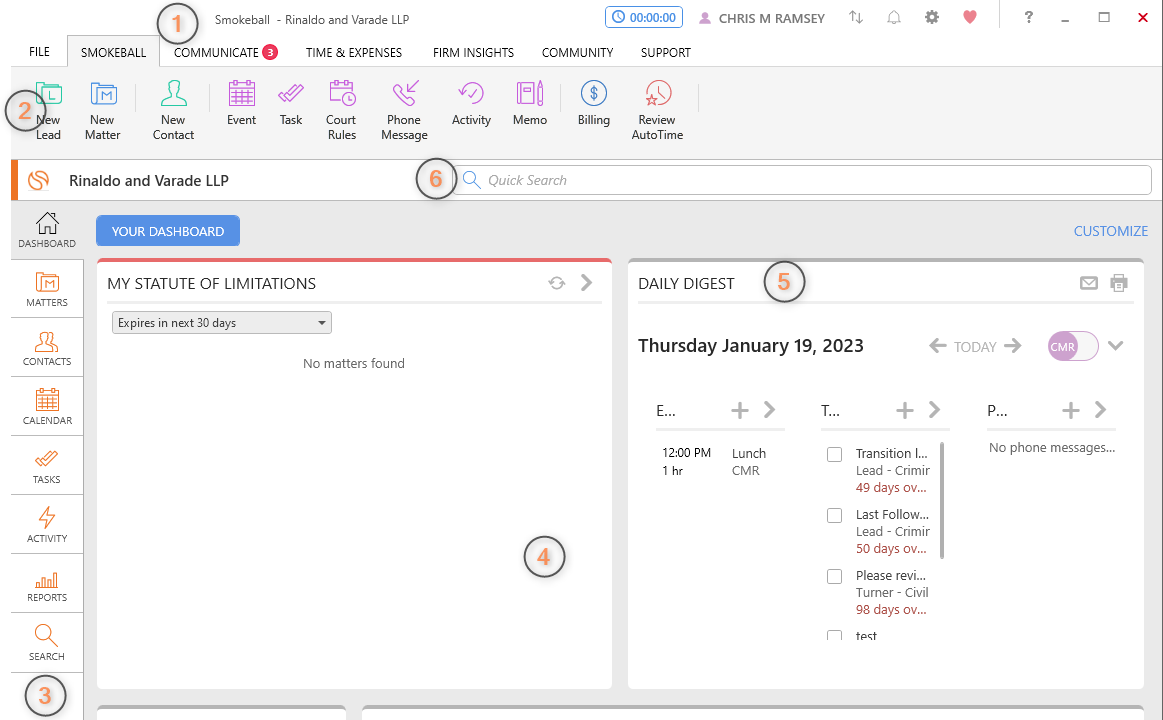Click into the Quick Search field
Viewport: 1163px width, 720px height.
click(803, 180)
